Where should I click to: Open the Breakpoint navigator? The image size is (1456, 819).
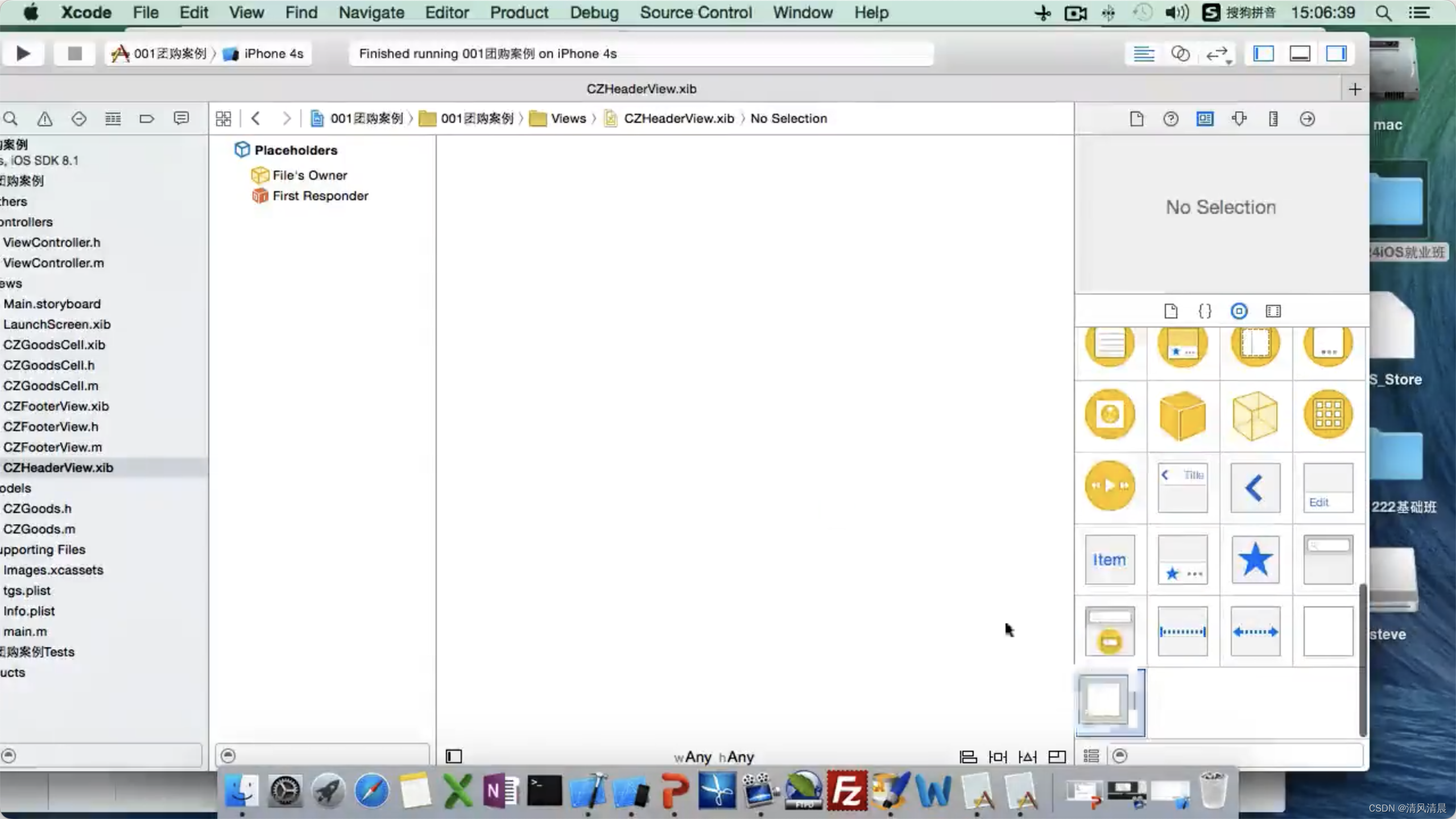[147, 118]
